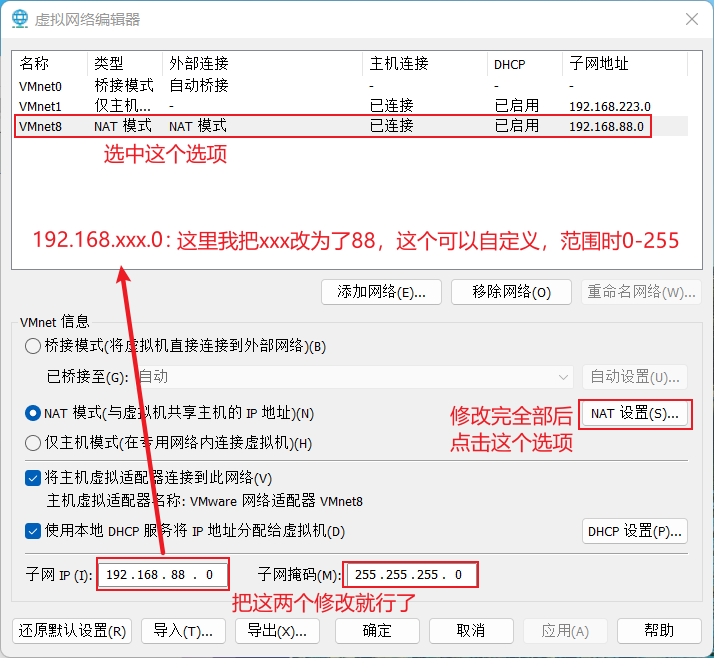Select 桥接模式 radio button
The width and height of the screenshot is (714, 658).
point(33,346)
